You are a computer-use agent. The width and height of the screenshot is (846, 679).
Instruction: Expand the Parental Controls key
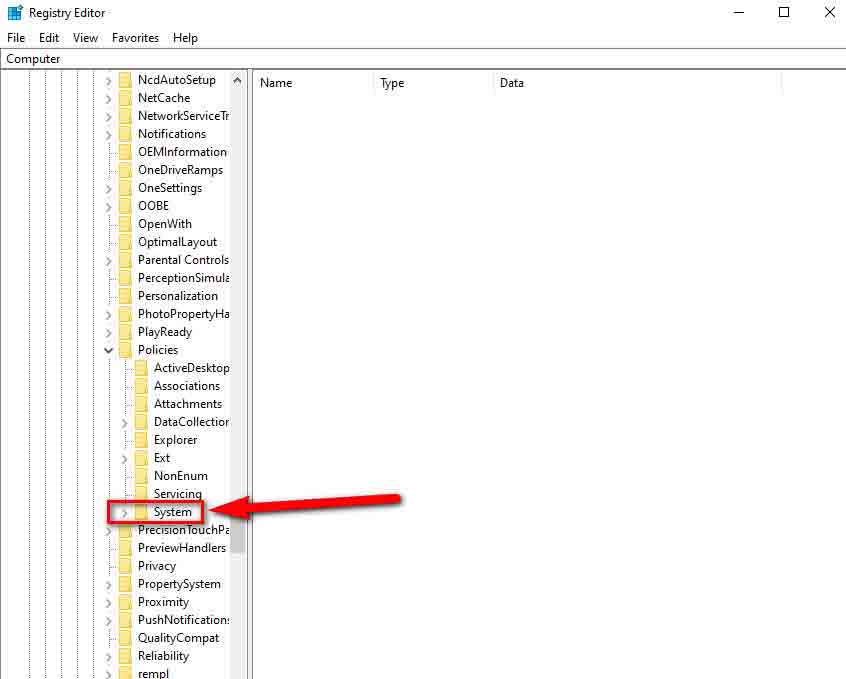108,261
